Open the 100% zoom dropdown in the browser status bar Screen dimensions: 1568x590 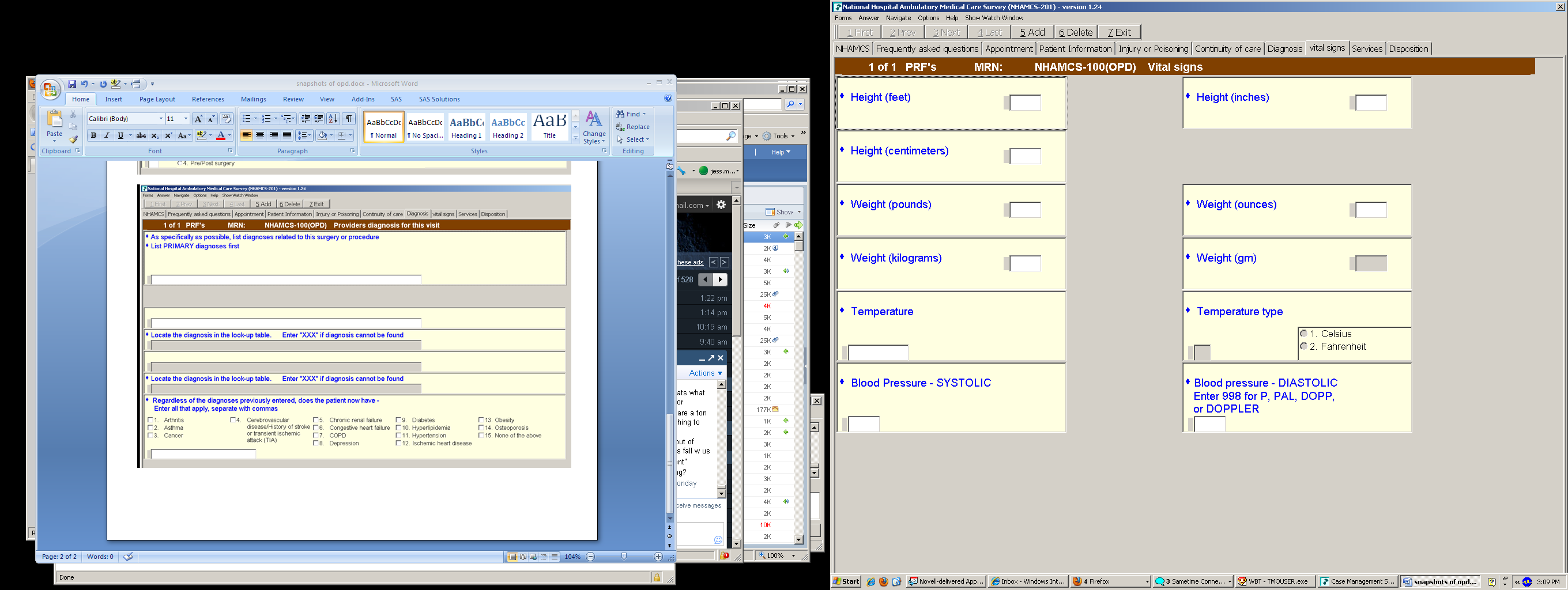793,555
